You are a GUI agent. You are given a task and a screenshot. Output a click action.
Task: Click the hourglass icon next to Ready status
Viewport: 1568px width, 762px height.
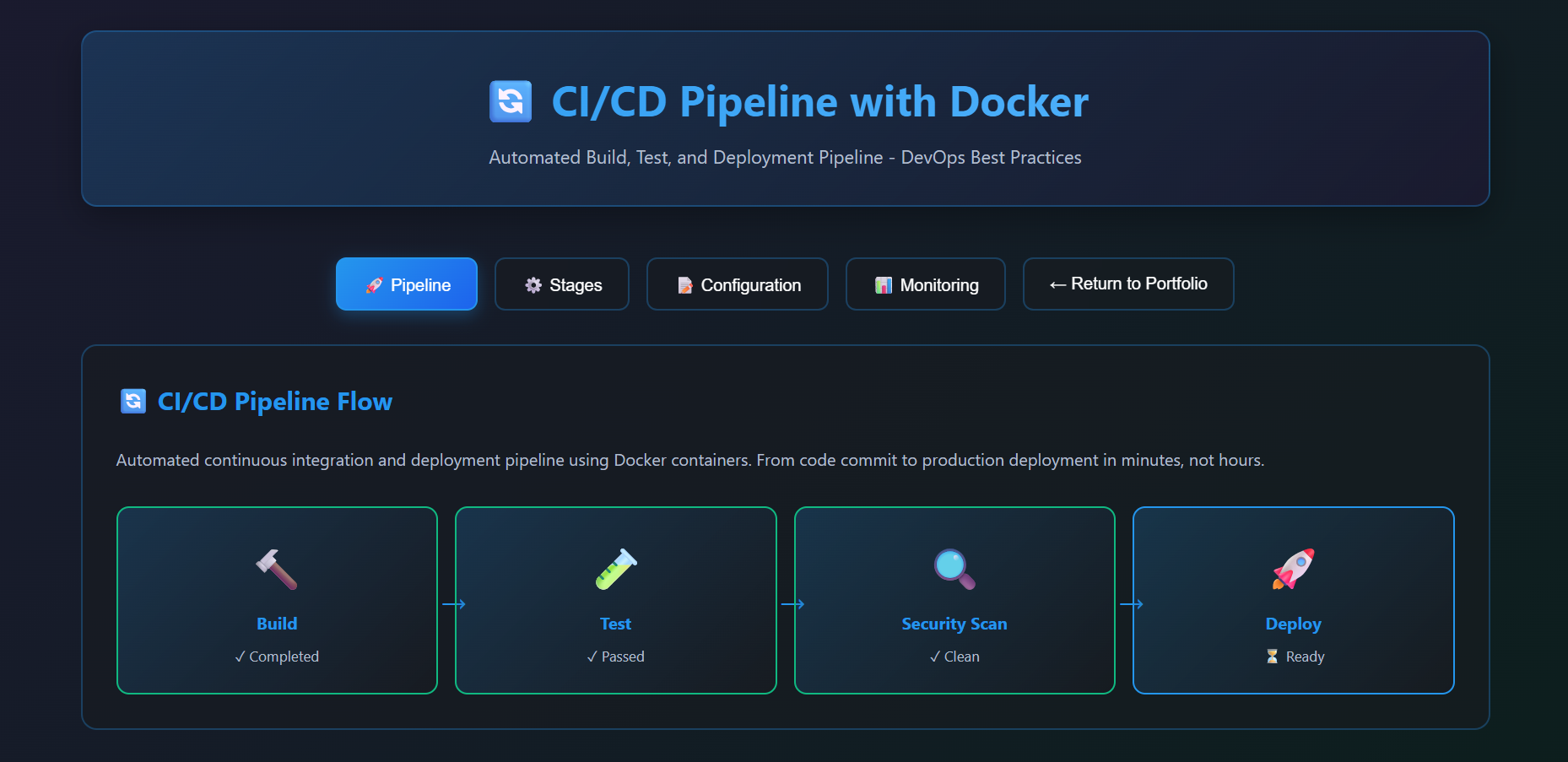coord(1271,656)
